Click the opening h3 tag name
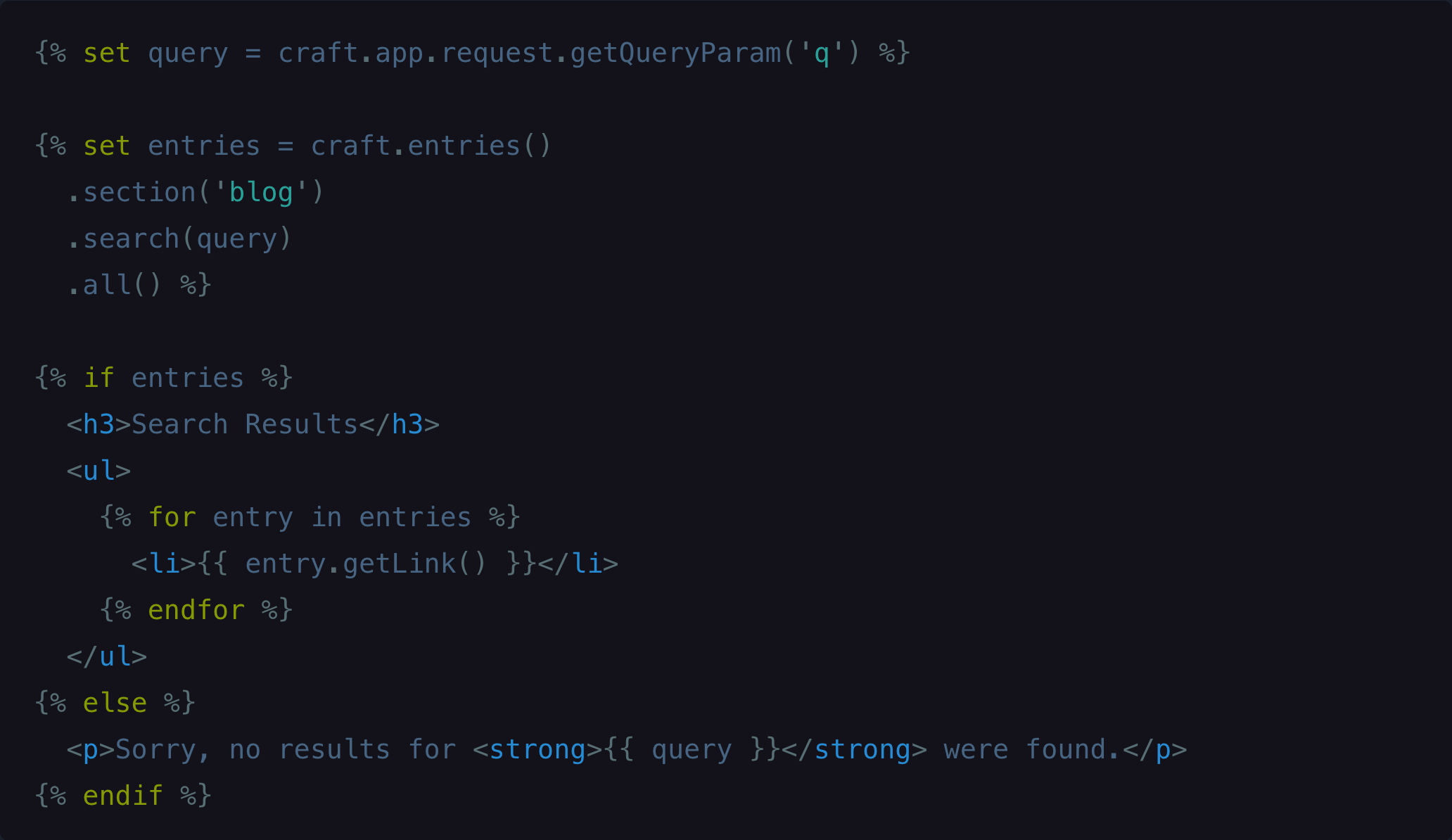Image resolution: width=1452 pixels, height=840 pixels. (98, 425)
